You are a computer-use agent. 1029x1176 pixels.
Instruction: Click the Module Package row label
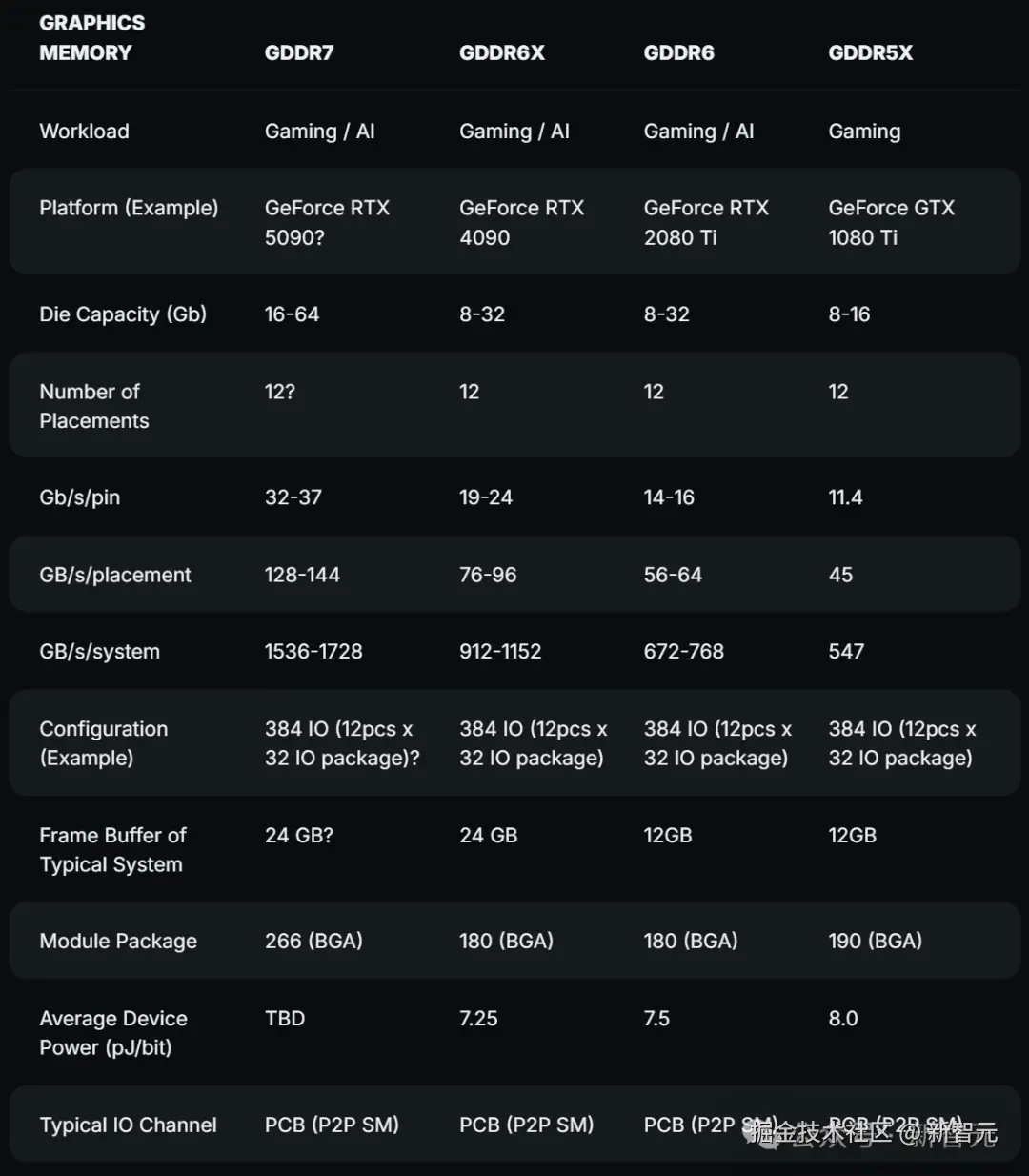[118, 942]
